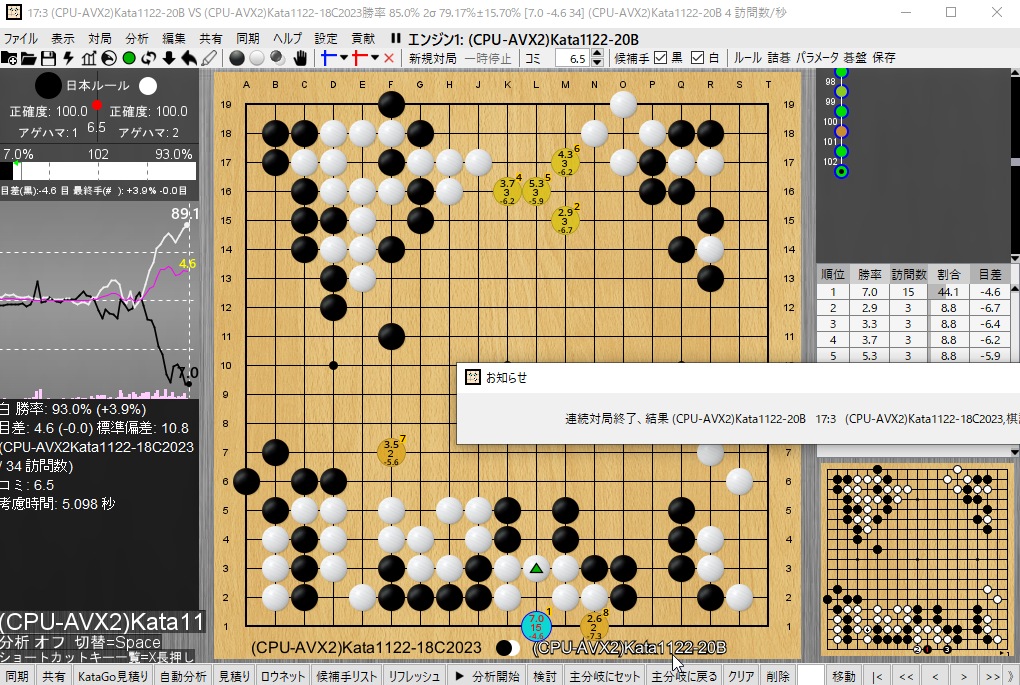
Task: Click the blue cross marker icon
Action: click(x=329, y=58)
